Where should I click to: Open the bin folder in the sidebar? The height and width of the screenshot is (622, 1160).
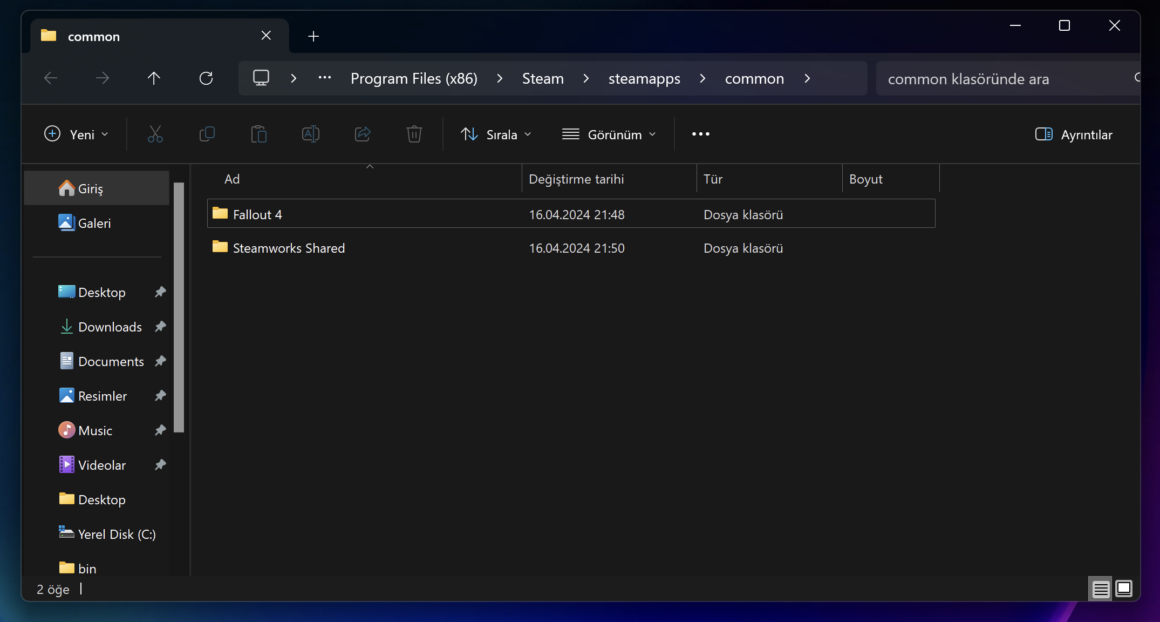click(97, 568)
